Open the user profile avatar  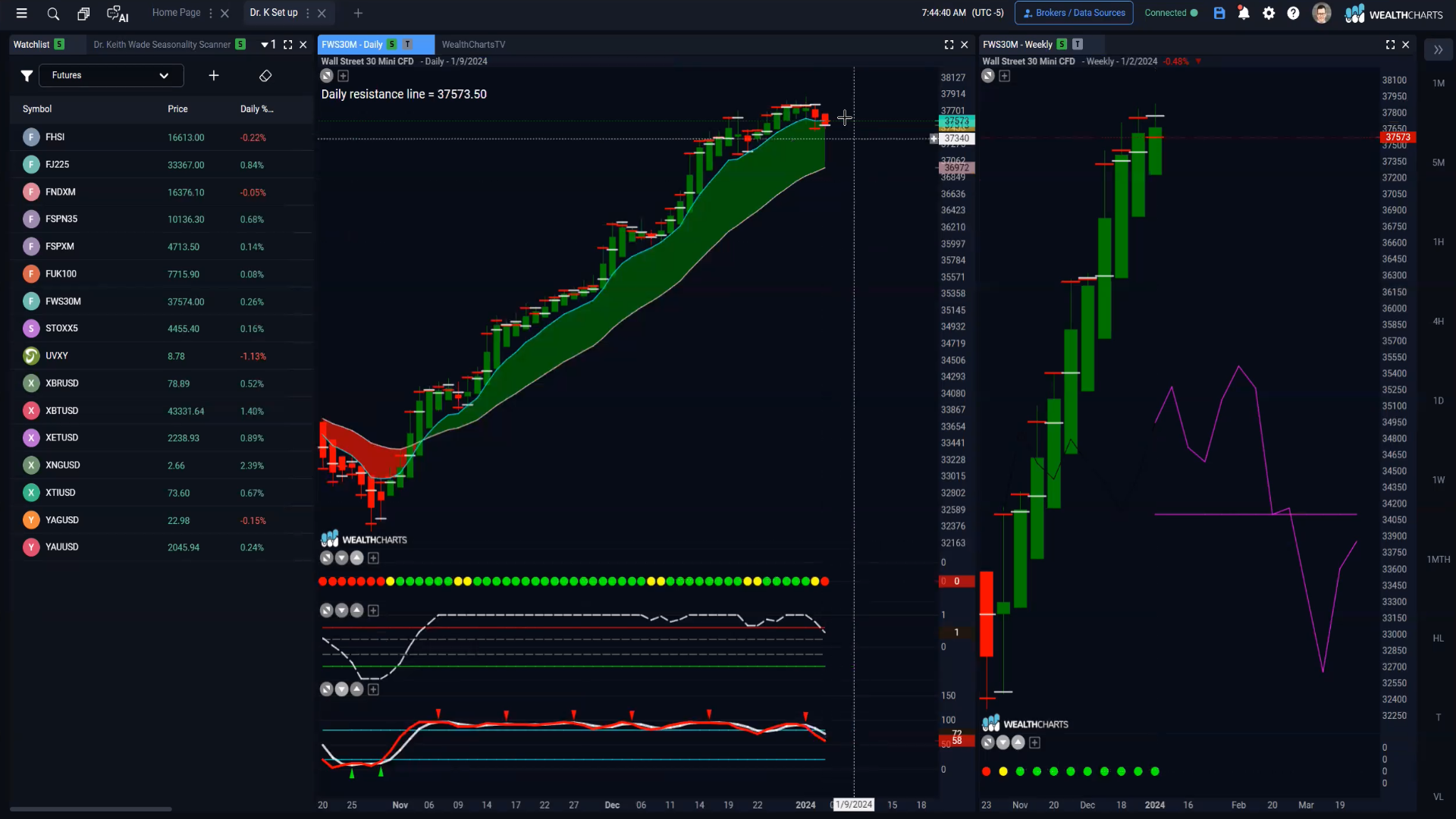coord(1322,13)
